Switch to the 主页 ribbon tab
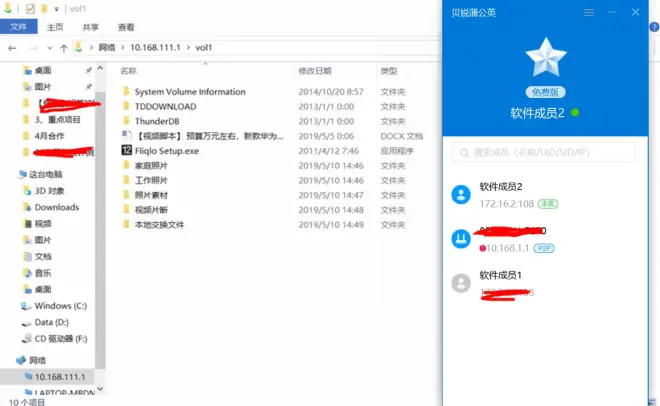This screenshot has width=660, height=406. tap(55, 27)
